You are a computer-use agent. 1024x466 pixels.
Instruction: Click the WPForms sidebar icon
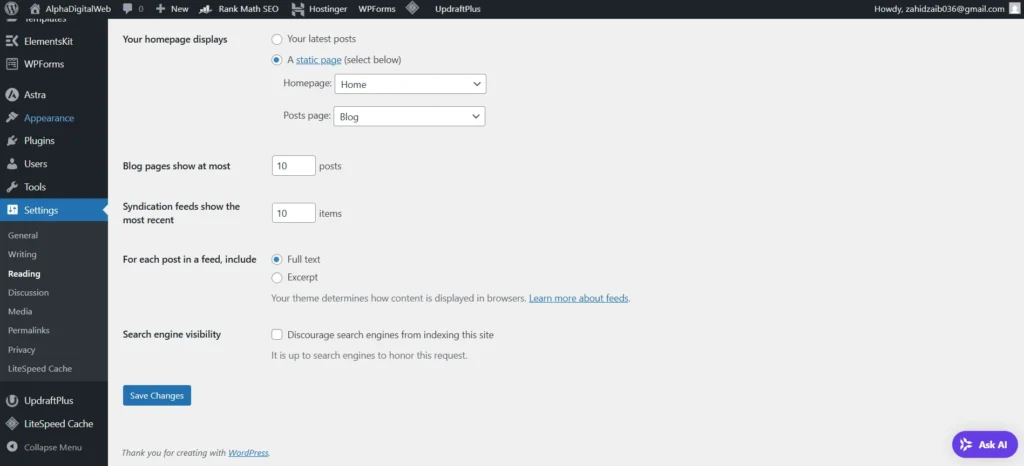pyautogui.click(x=12, y=64)
